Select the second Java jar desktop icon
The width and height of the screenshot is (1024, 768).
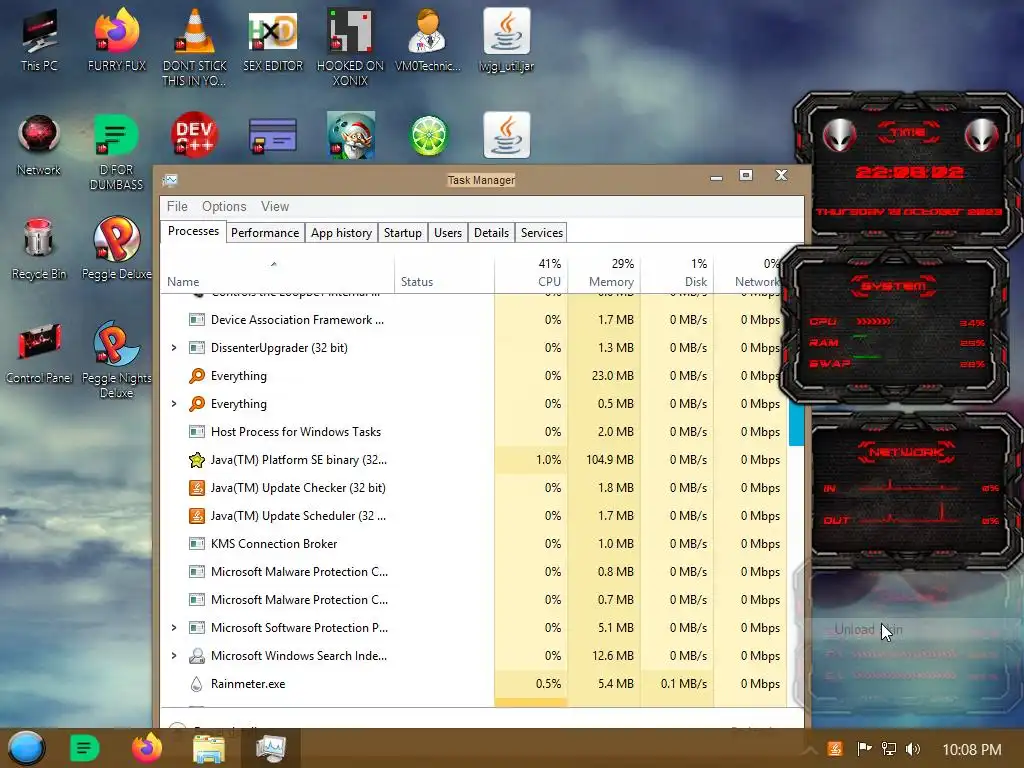point(507,135)
